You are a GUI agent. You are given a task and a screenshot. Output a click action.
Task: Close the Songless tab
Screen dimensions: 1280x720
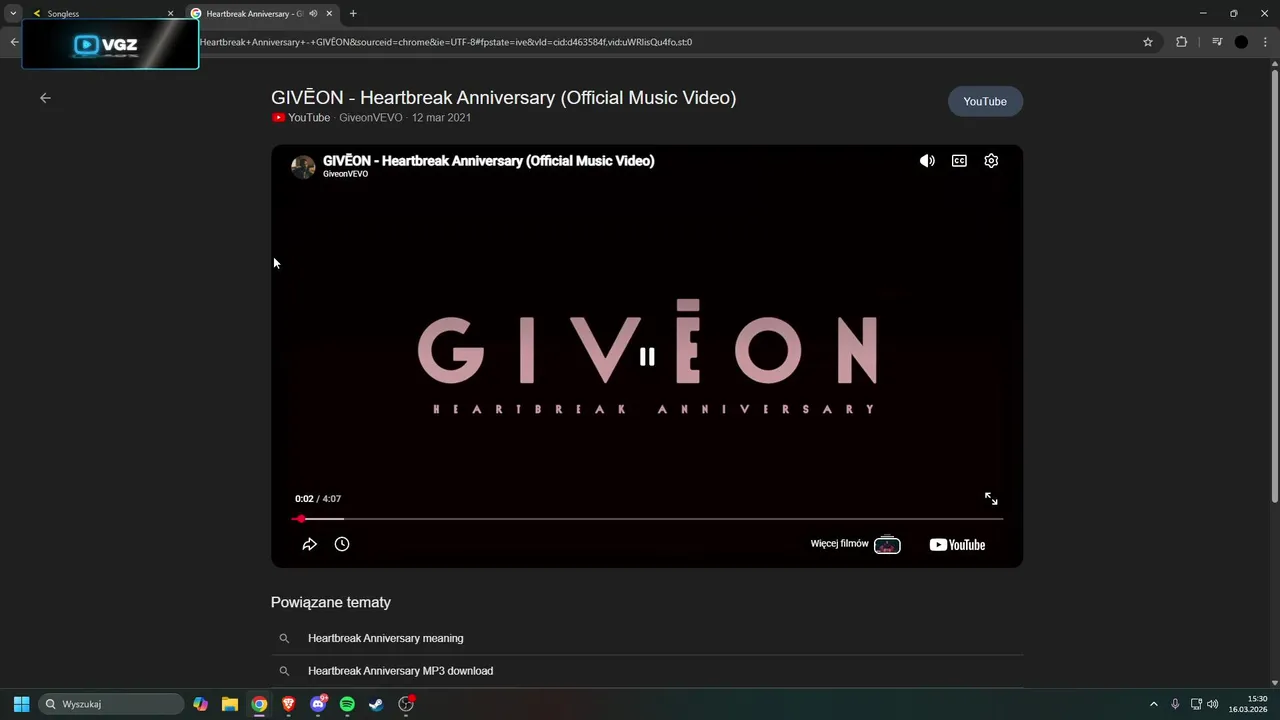[x=170, y=14]
